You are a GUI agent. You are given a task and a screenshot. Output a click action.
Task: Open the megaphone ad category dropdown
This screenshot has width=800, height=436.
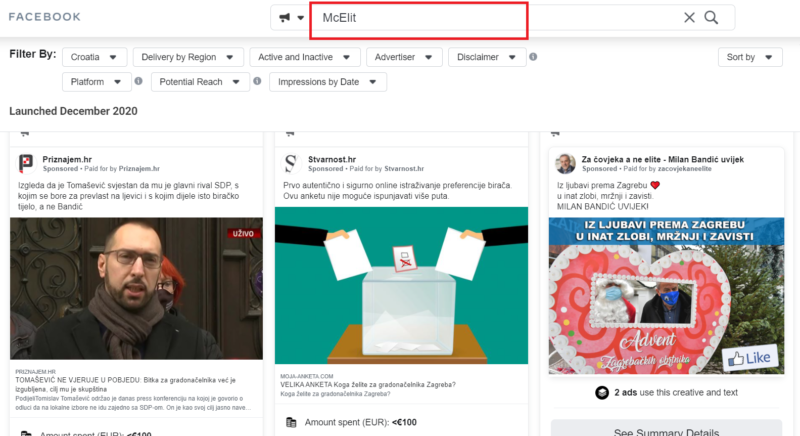291,18
